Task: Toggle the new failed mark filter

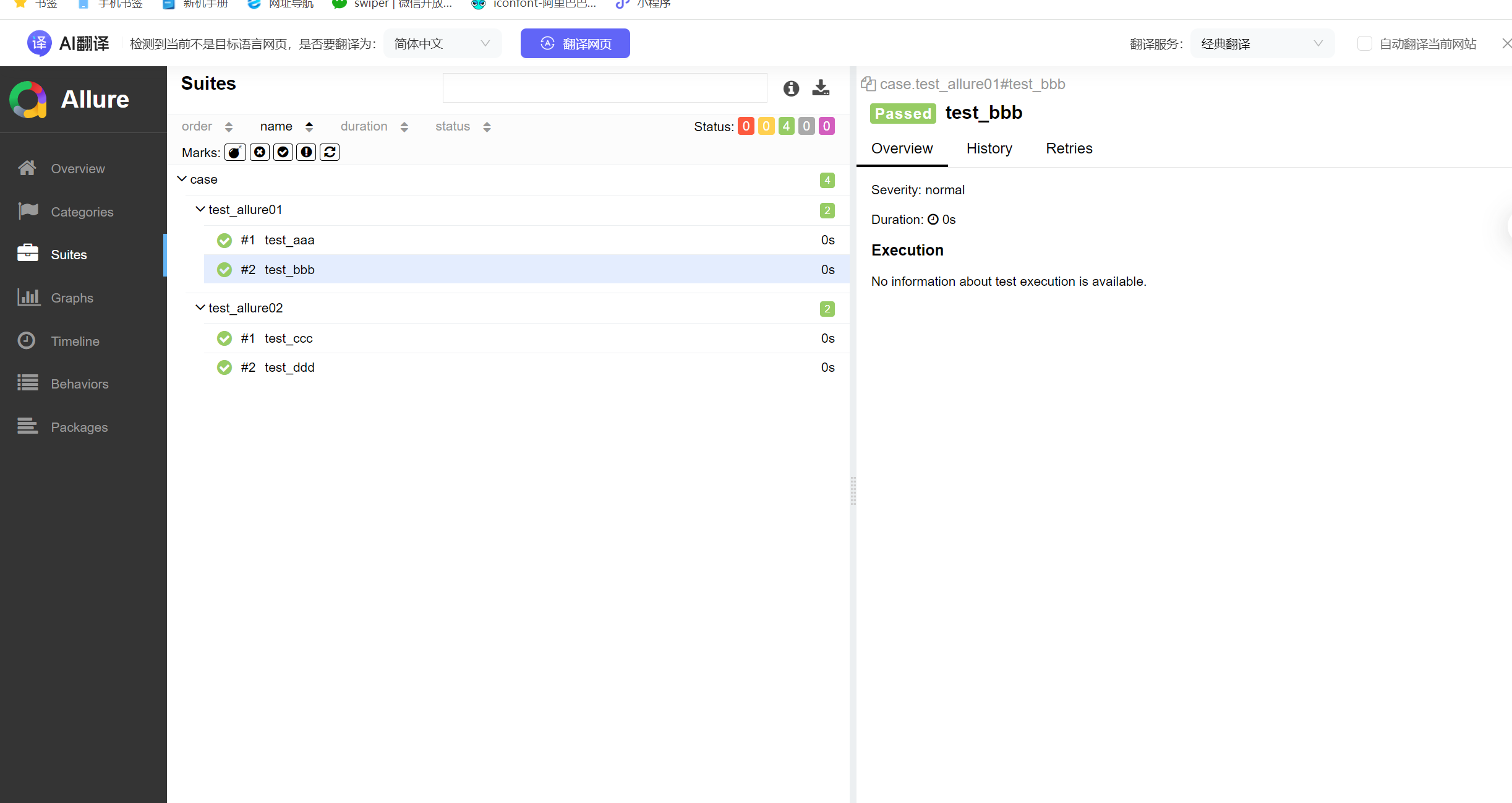Action: [x=260, y=152]
